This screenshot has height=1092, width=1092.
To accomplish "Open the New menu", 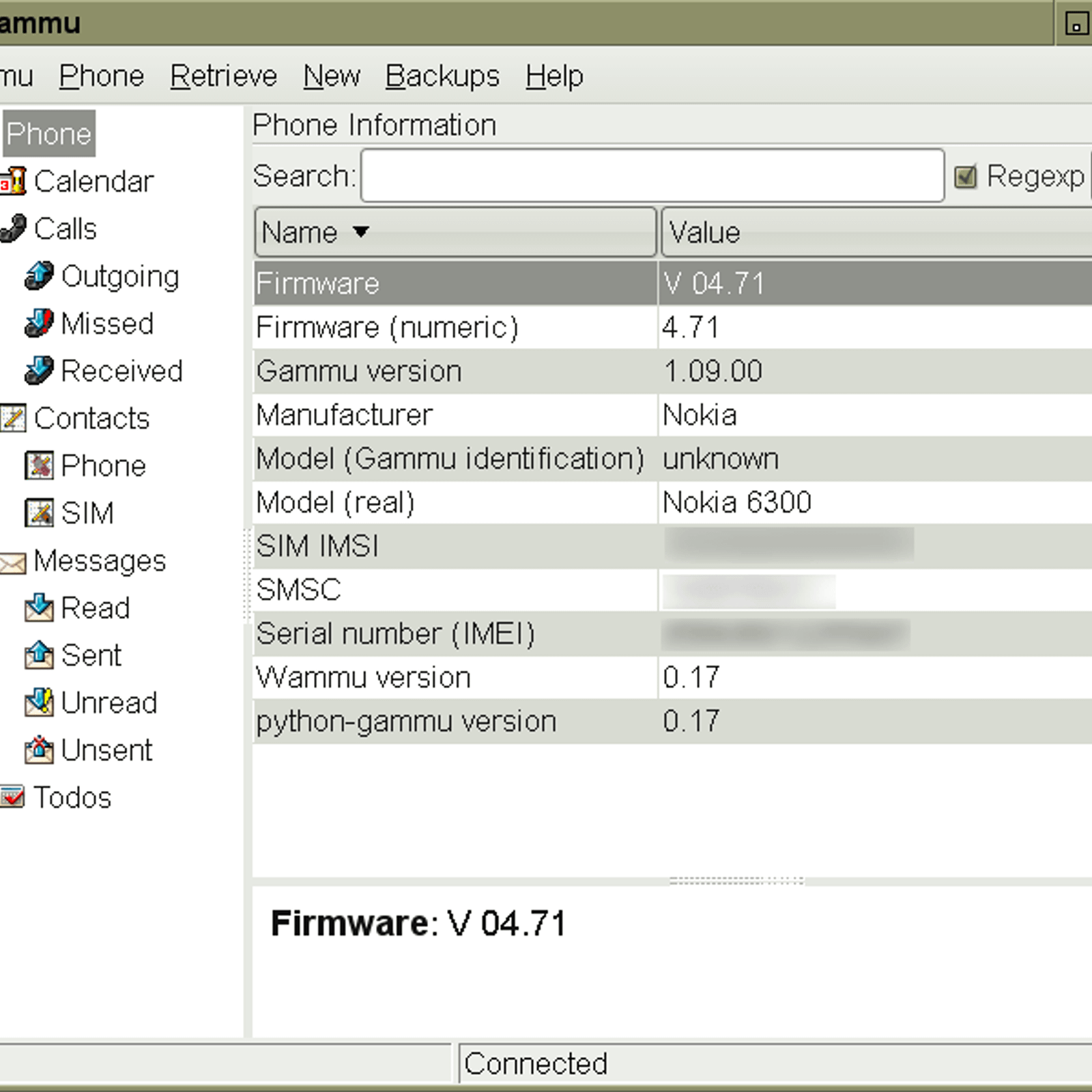I will 332,76.
